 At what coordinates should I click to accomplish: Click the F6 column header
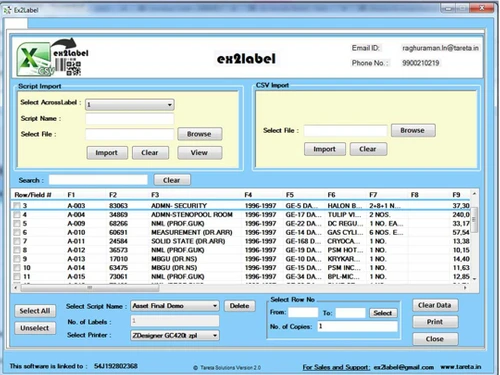[331, 195]
